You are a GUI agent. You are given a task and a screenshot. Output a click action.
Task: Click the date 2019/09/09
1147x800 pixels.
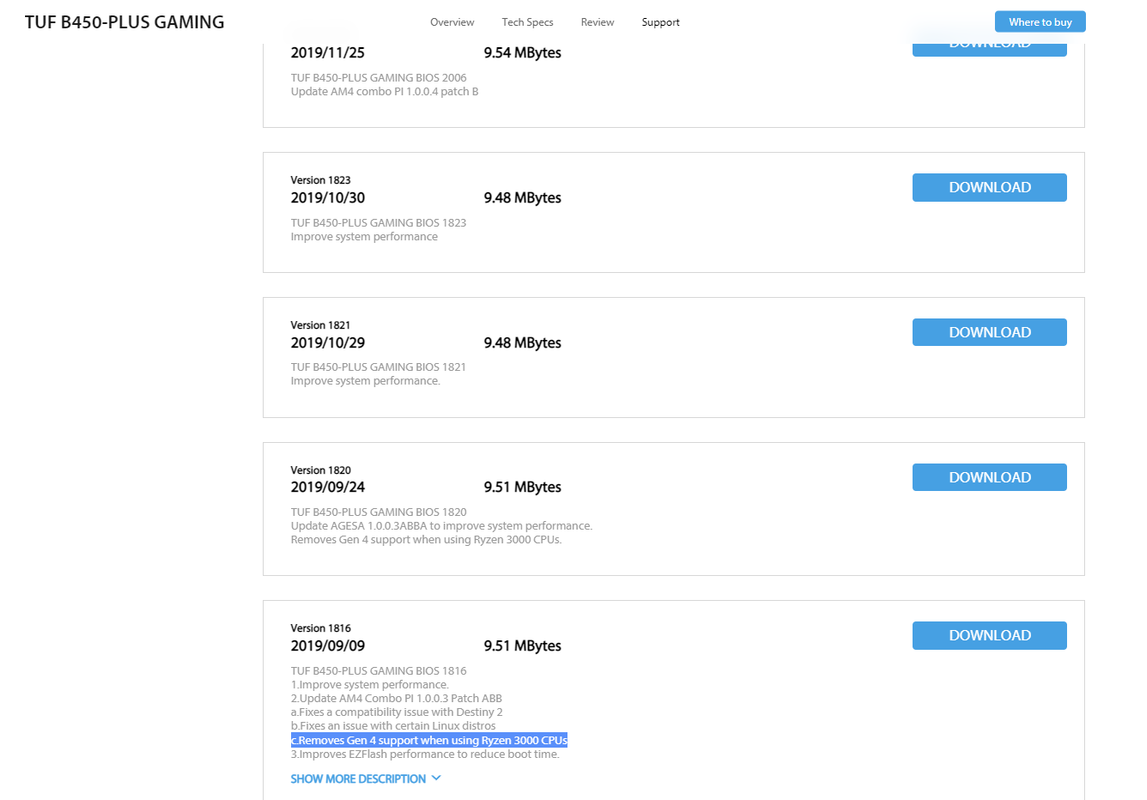(327, 646)
